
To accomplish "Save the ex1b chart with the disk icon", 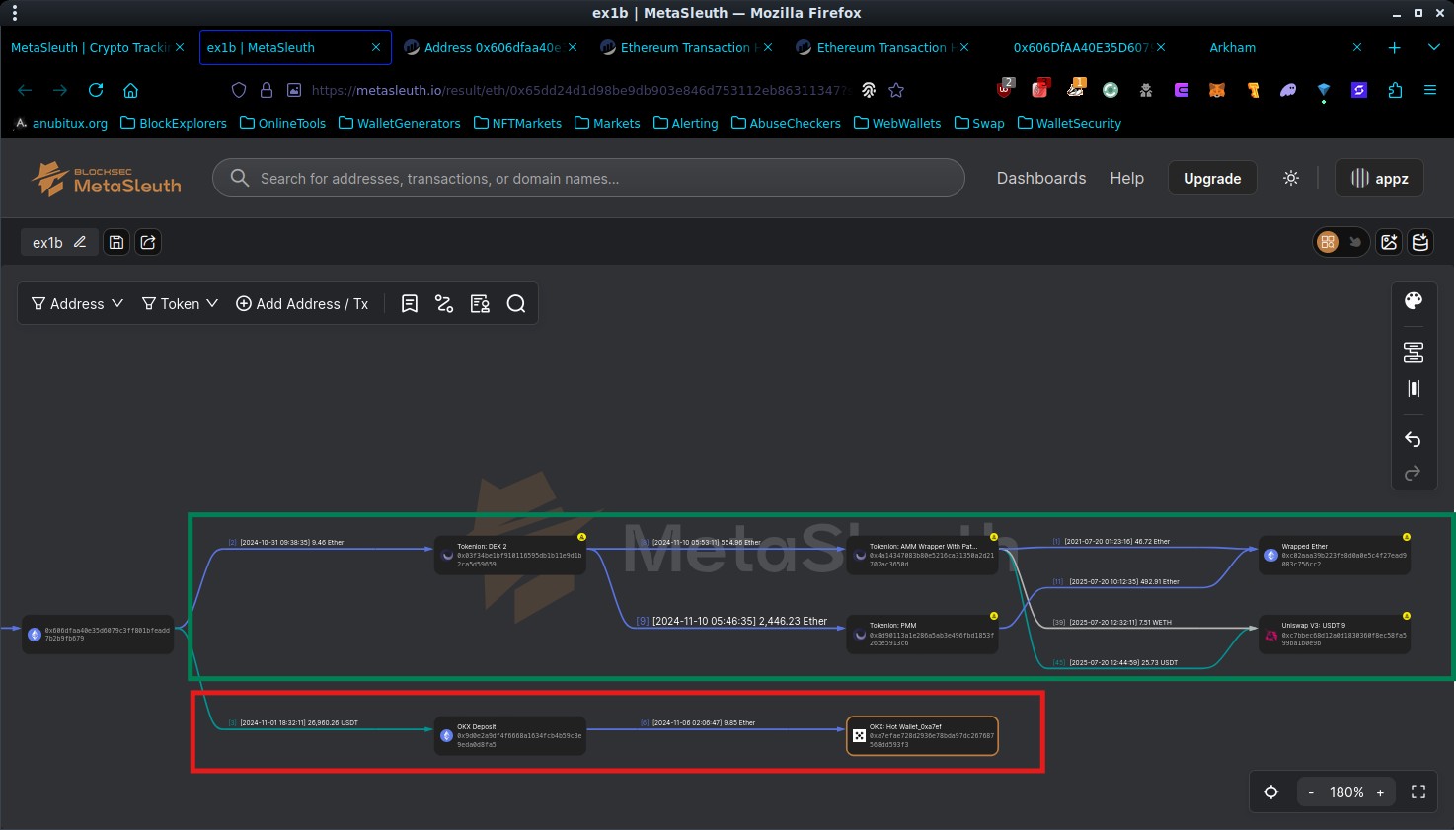I will coord(116,242).
